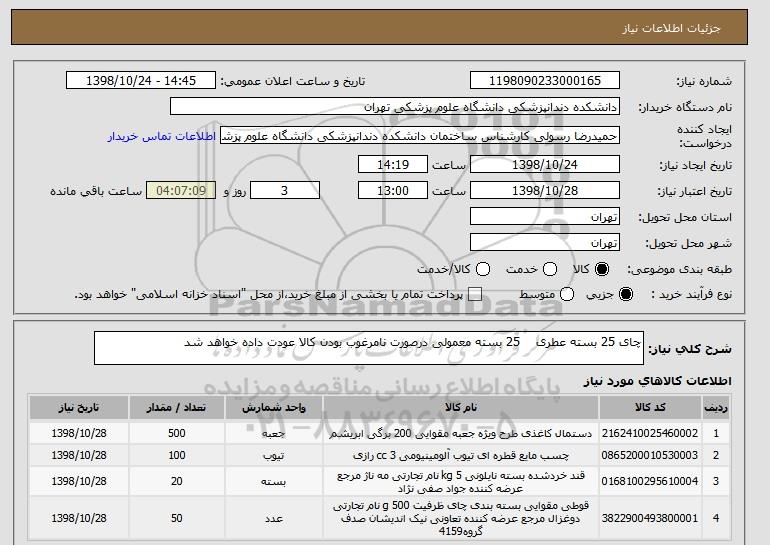Click row 1 need date 1398/10/28
This screenshot has width=770, height=545.
point(79,433)
